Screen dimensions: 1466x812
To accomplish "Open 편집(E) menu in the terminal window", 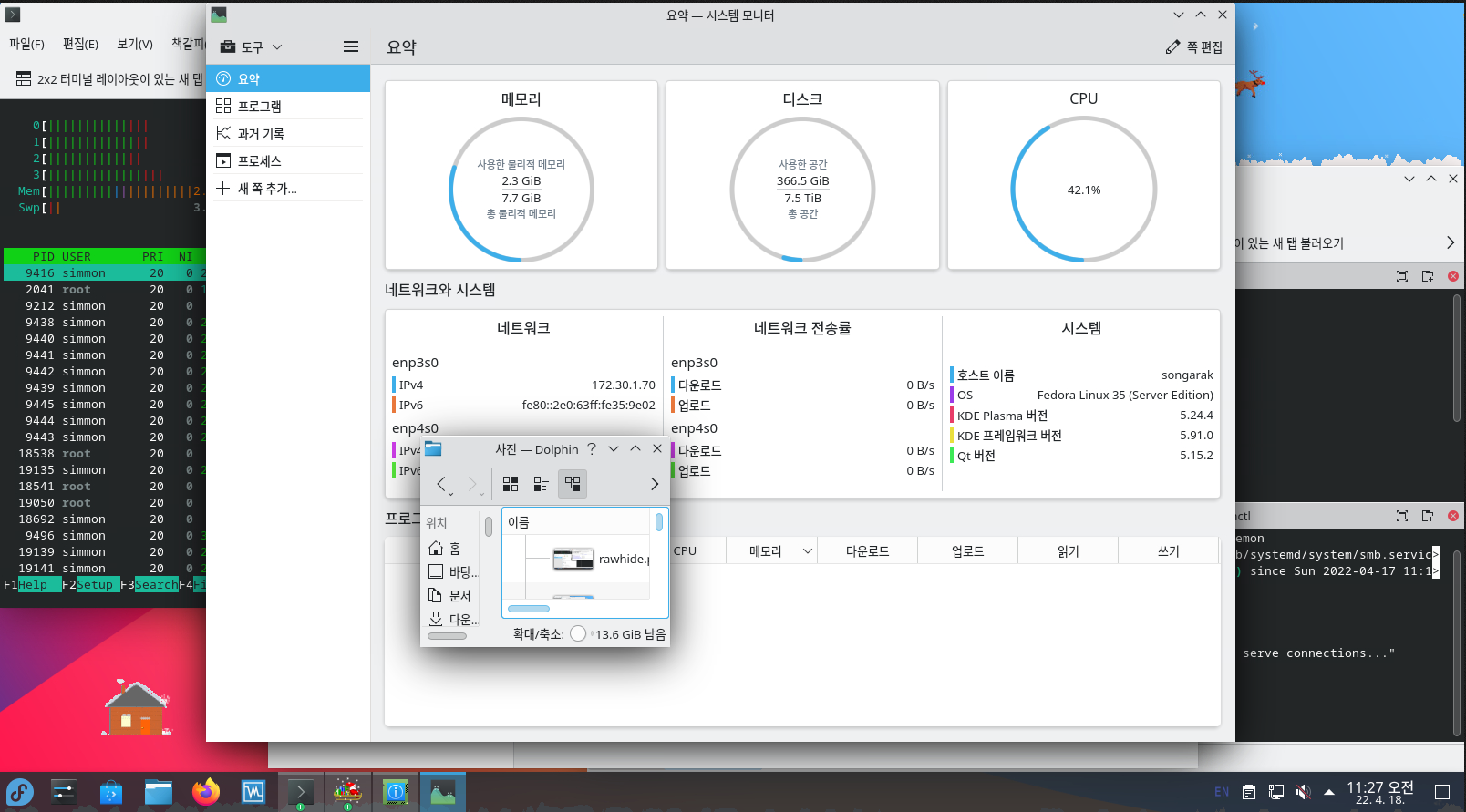I will [80, 44].
